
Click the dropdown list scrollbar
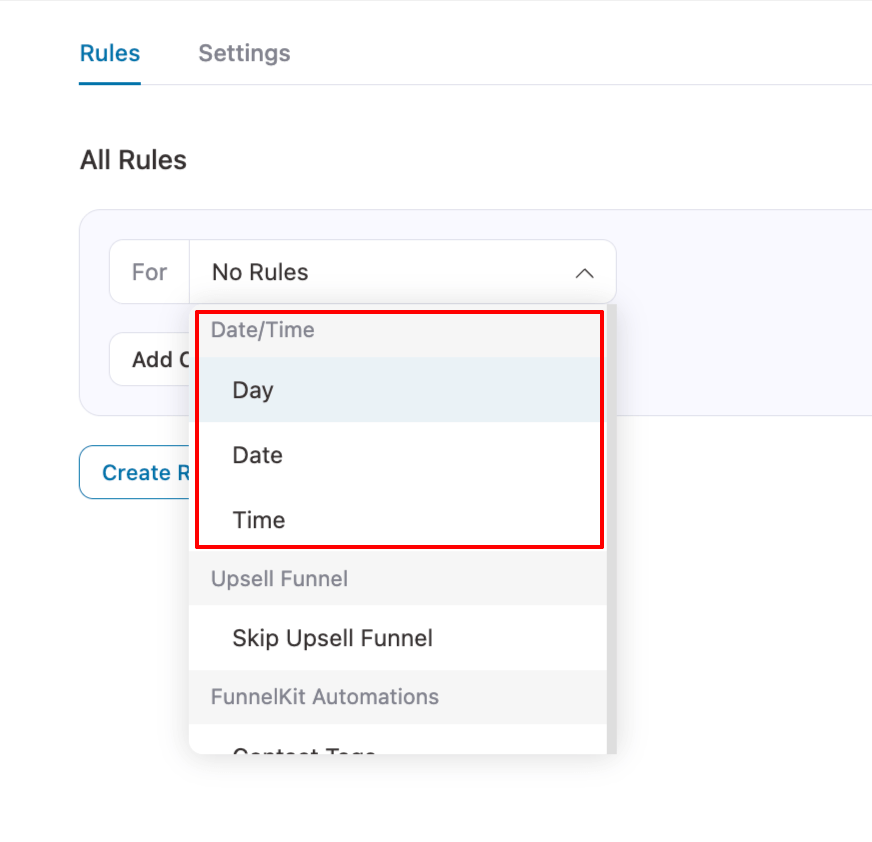(611, 500)
